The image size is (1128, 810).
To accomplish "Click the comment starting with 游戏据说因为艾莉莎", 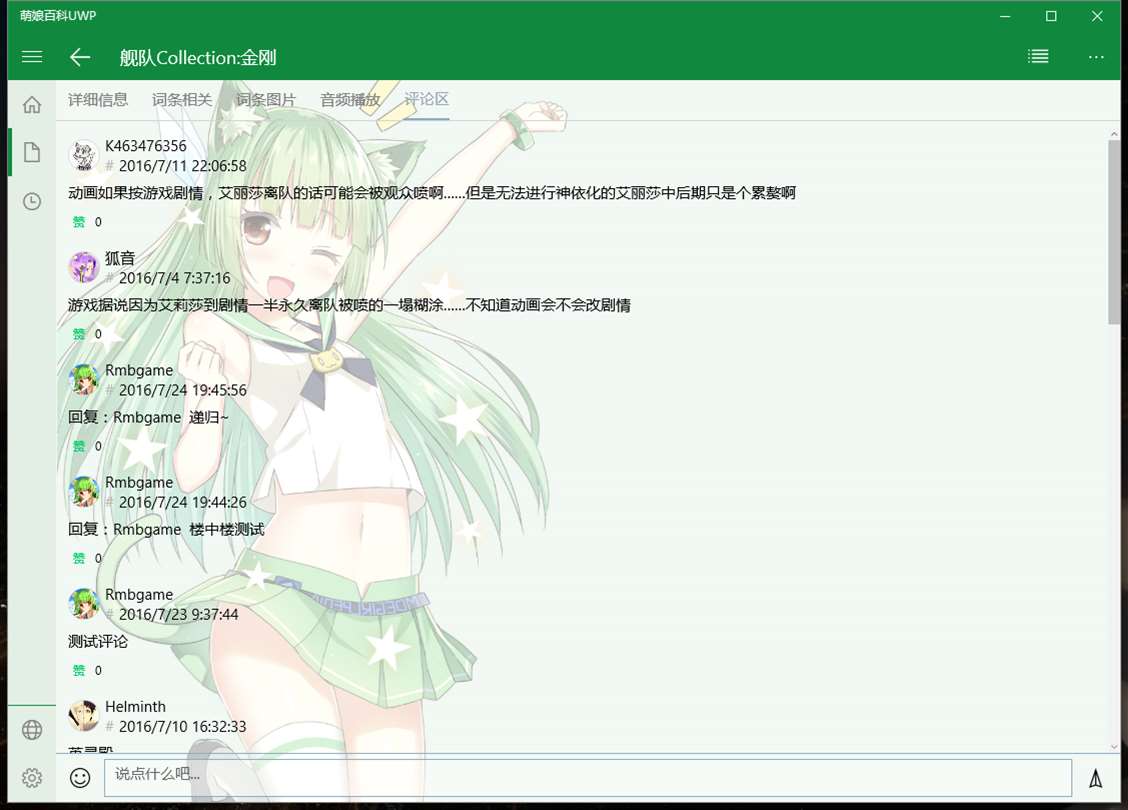I will (349, 305).
